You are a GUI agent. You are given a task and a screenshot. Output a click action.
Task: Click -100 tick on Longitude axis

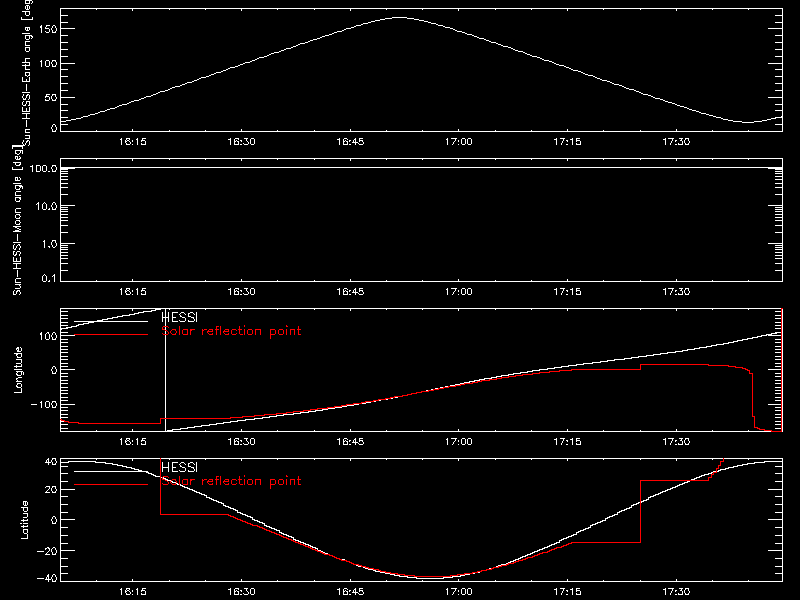coord(44,405)
